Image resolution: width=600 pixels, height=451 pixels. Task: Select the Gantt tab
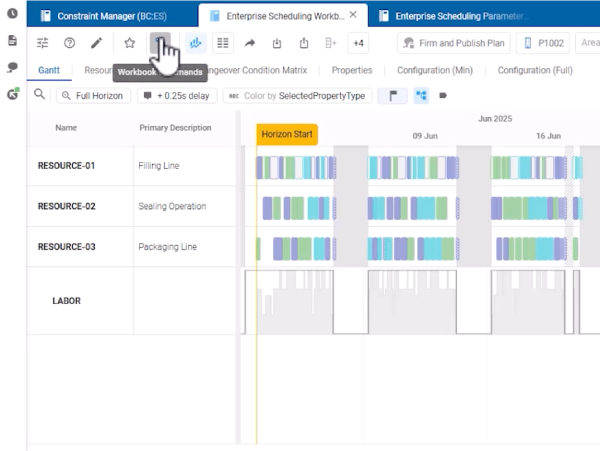(49, 70)
